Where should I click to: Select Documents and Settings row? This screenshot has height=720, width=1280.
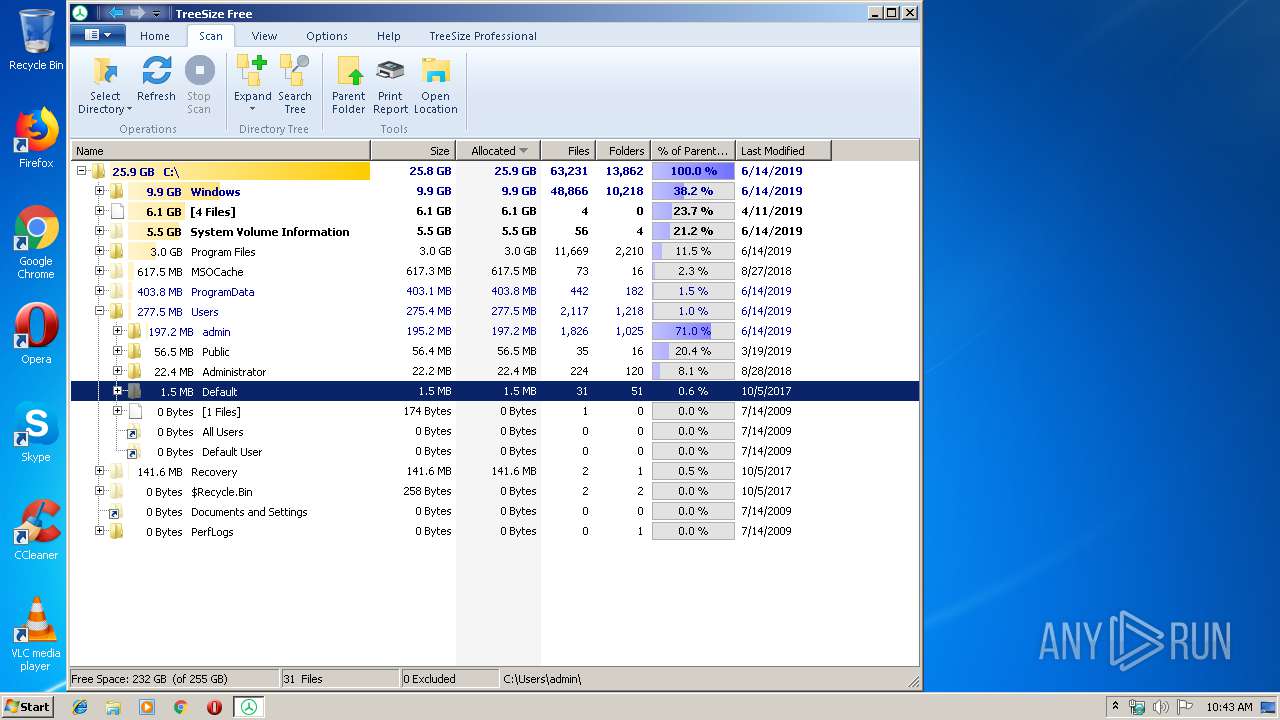[495, 511]
